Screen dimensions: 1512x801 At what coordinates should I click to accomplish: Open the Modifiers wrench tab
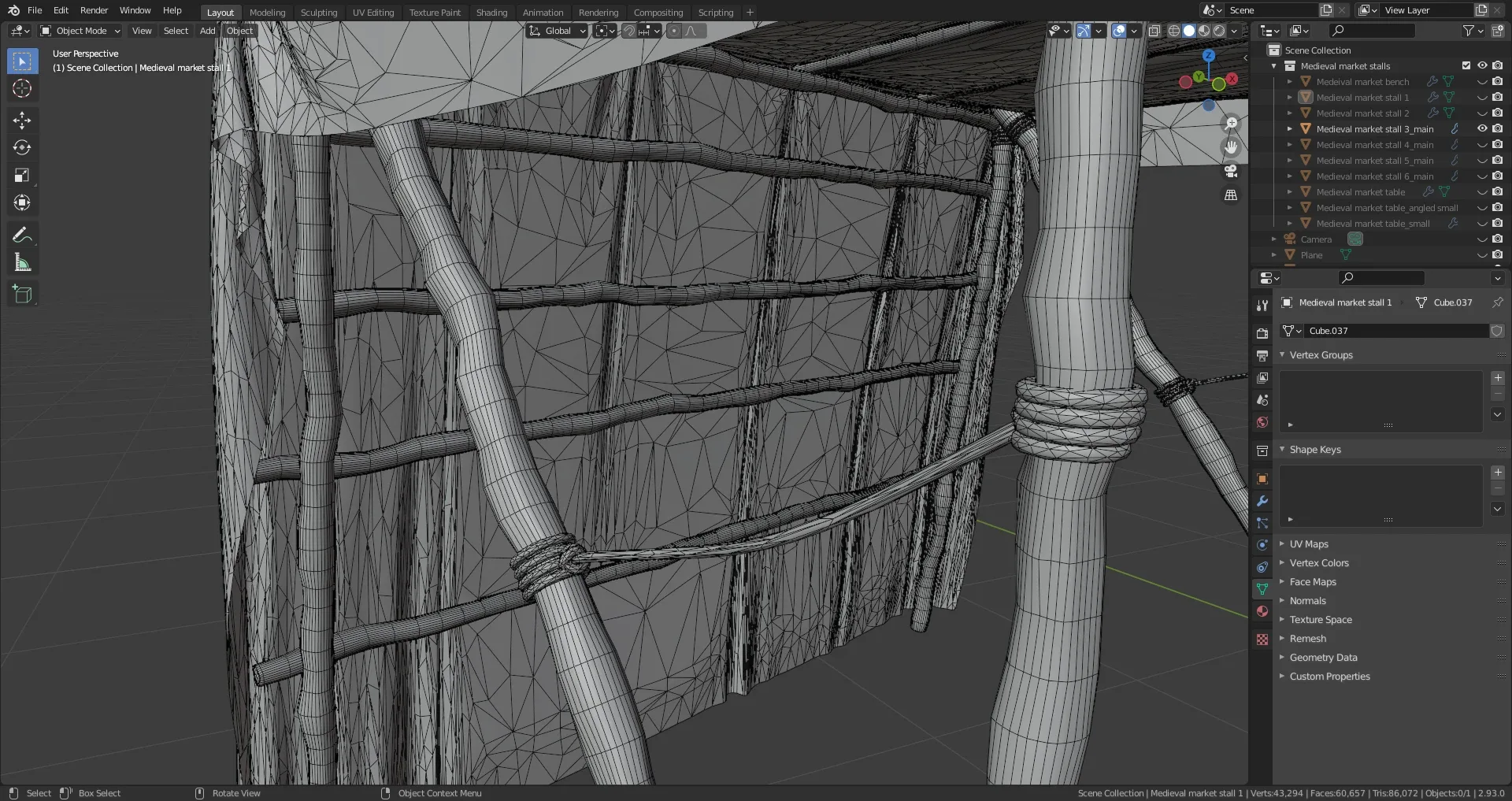pos(1262,501)
